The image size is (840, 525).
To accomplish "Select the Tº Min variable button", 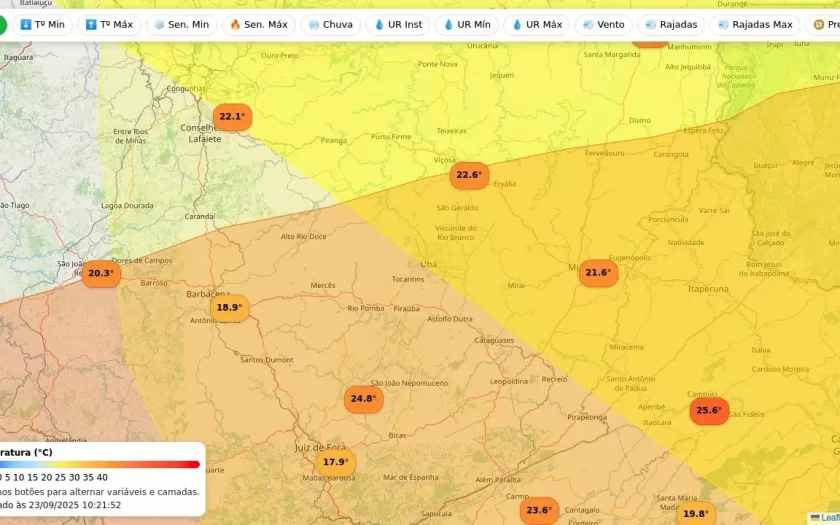I will (42, 24).
